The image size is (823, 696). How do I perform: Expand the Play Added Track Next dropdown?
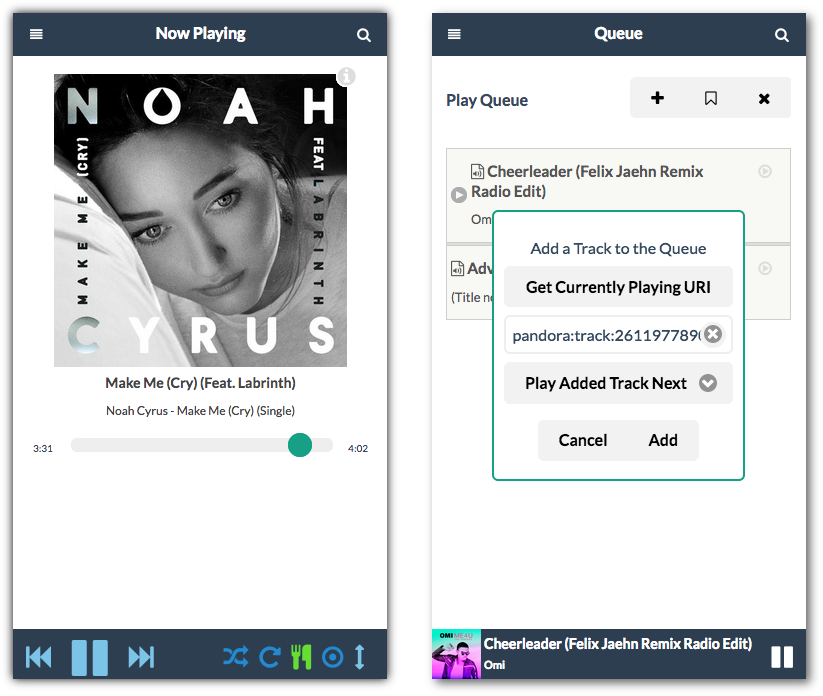(x=708, y=383)
